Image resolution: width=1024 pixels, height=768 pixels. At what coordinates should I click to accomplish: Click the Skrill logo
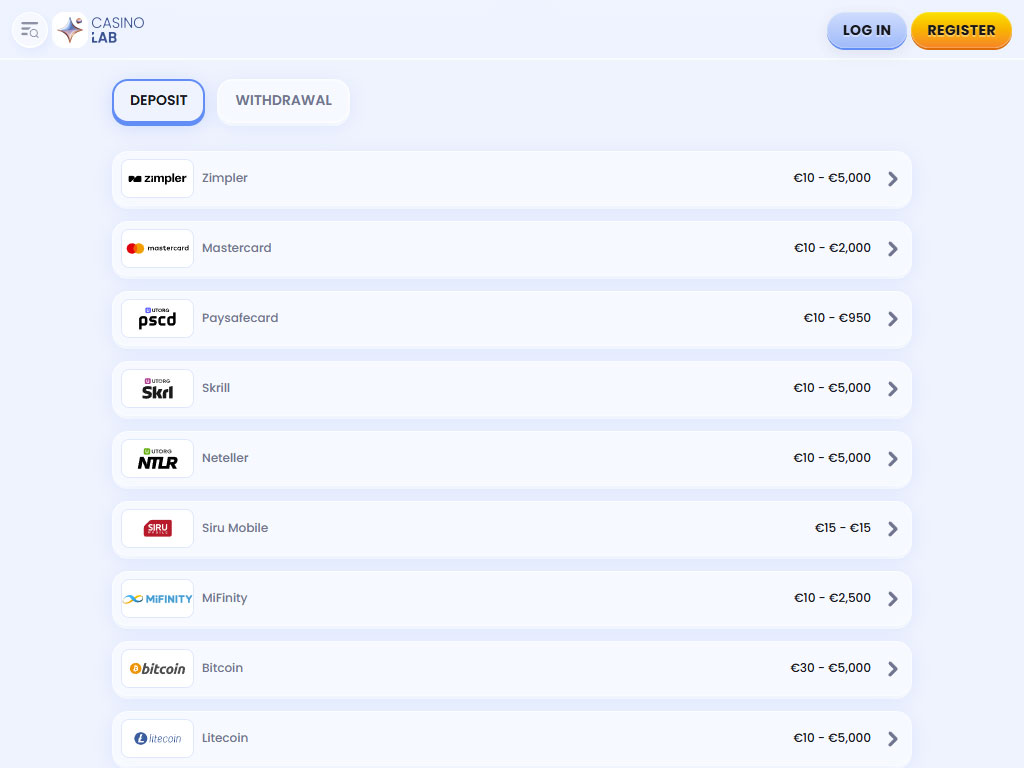tap(157, 389)
